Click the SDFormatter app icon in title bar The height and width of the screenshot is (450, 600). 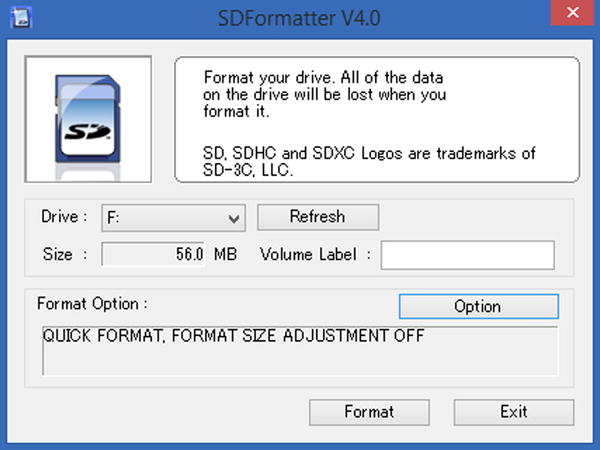[21, 18]
